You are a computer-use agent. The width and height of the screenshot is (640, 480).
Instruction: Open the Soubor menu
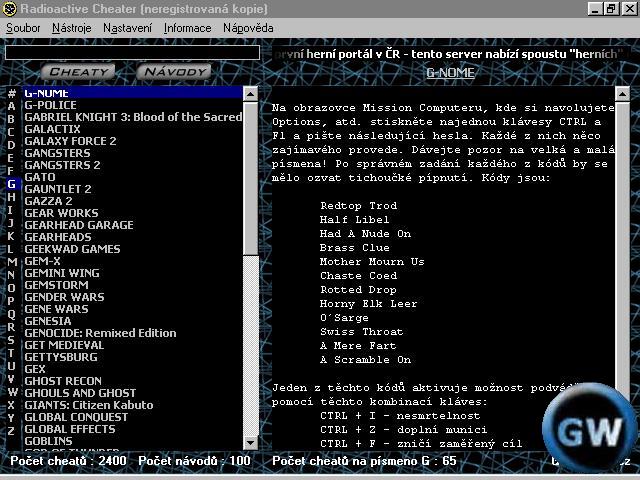[23, 28]
